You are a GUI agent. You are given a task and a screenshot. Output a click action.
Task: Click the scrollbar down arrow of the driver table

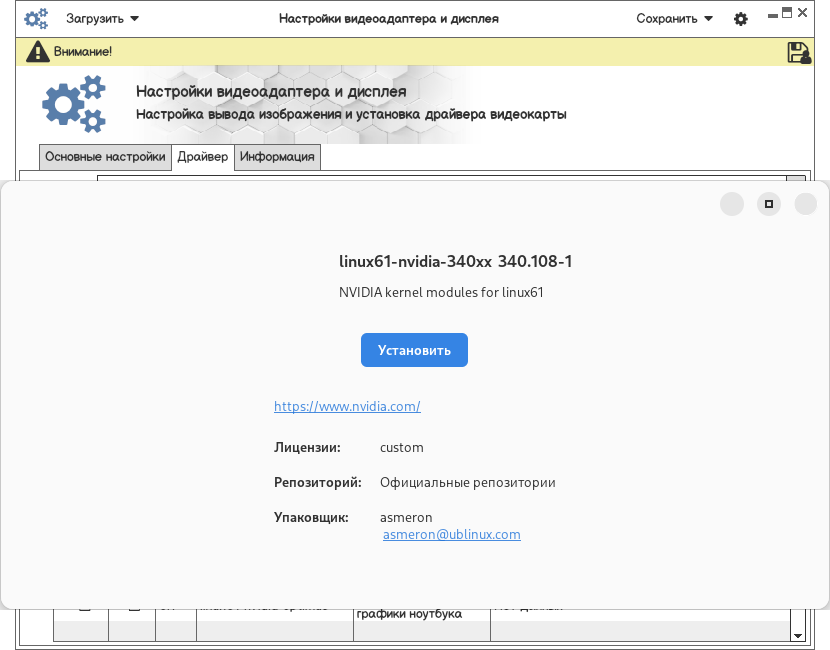pyautogui.click(x=798, y=636)
